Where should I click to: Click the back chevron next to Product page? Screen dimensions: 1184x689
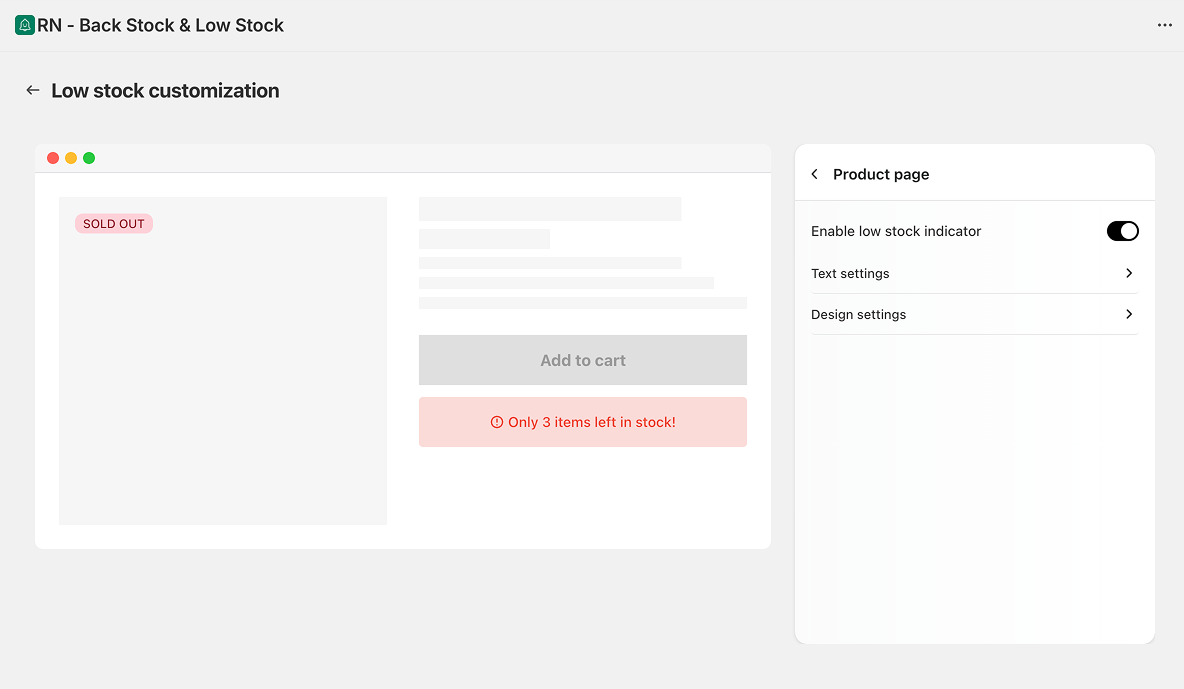(815, 174)
